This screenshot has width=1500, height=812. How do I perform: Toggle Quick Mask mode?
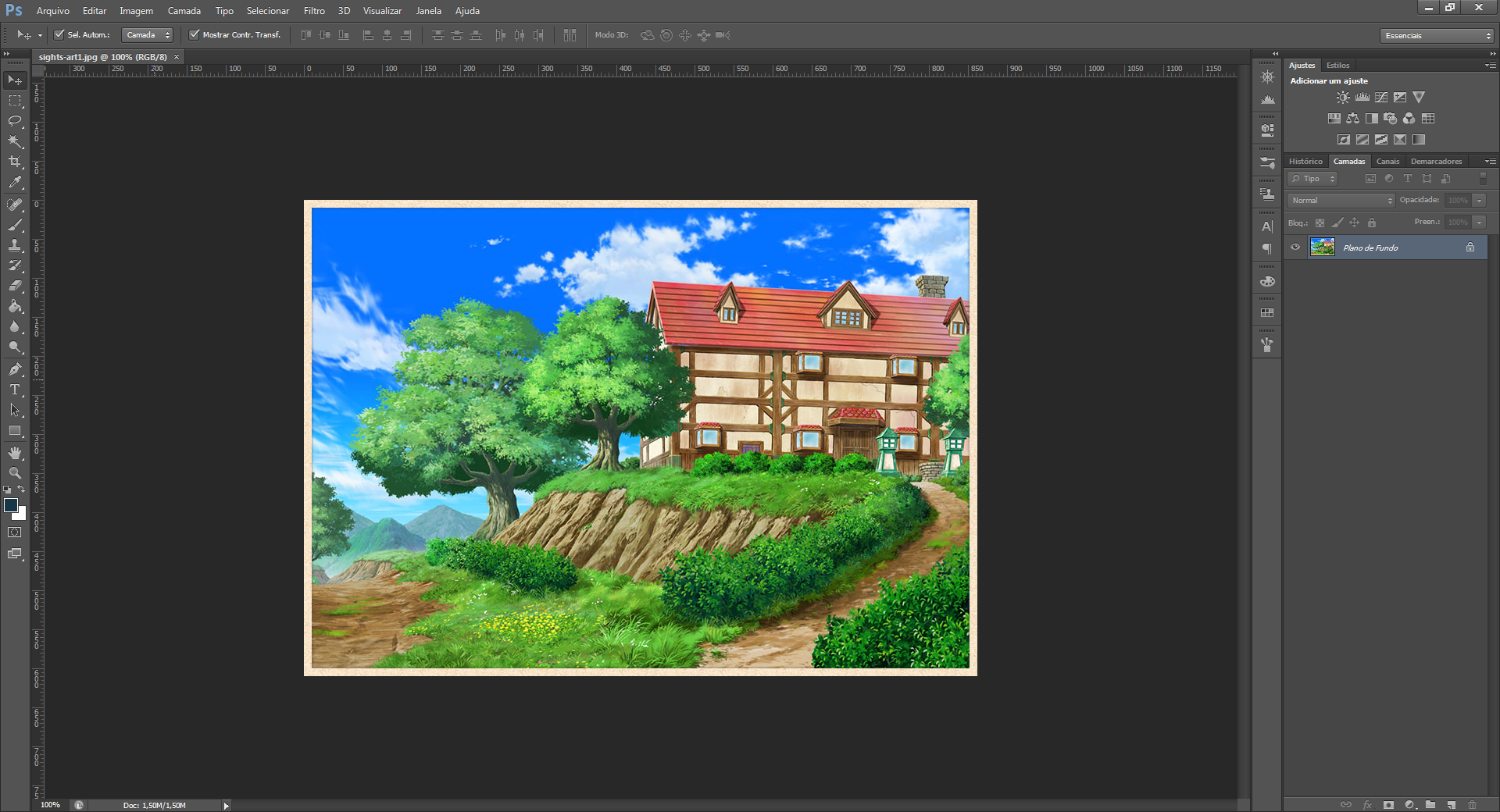click(15, 532)
